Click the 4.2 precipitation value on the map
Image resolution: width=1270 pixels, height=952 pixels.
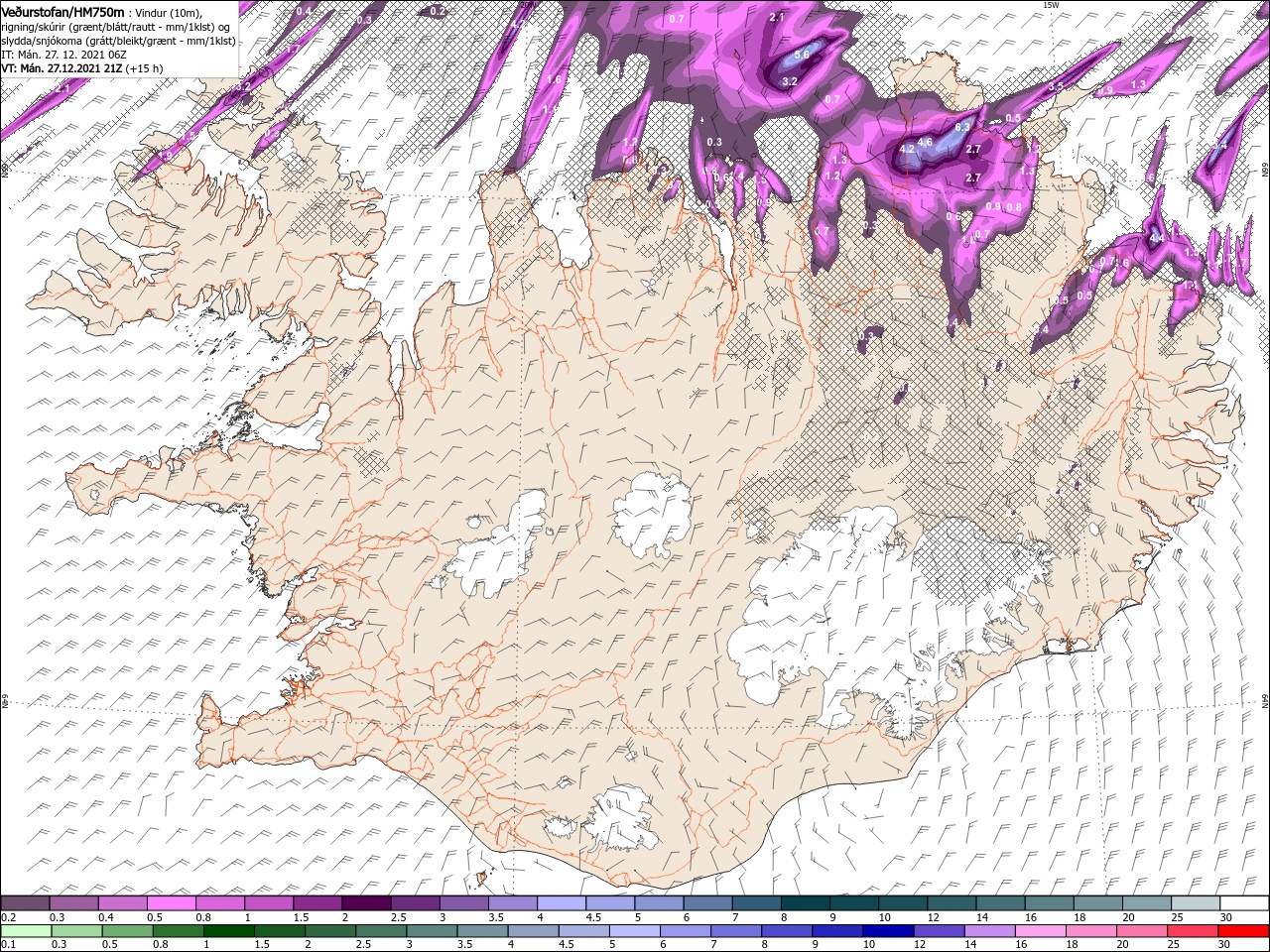pyautogui.click(x=906, y=150)
